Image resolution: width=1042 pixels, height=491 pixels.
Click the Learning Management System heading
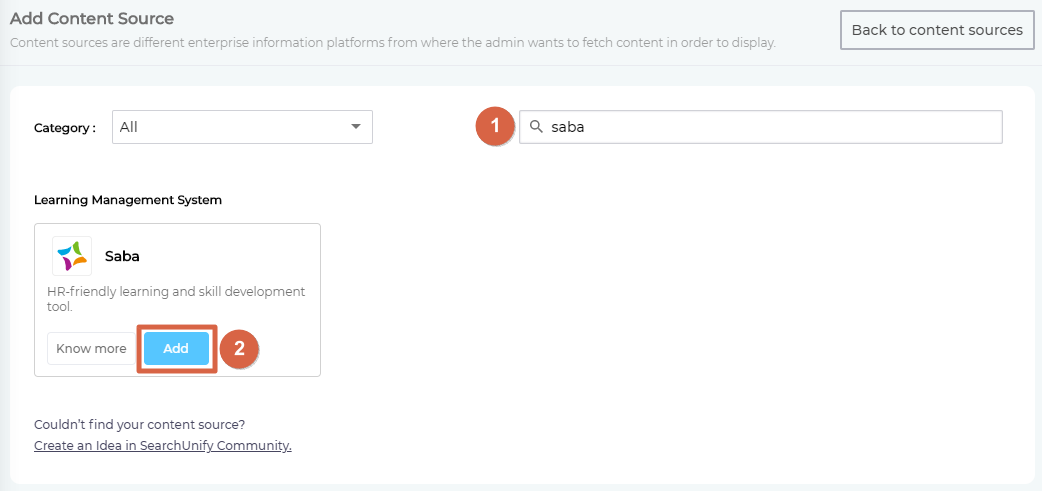pyautogui.click(x=128, y=200)
